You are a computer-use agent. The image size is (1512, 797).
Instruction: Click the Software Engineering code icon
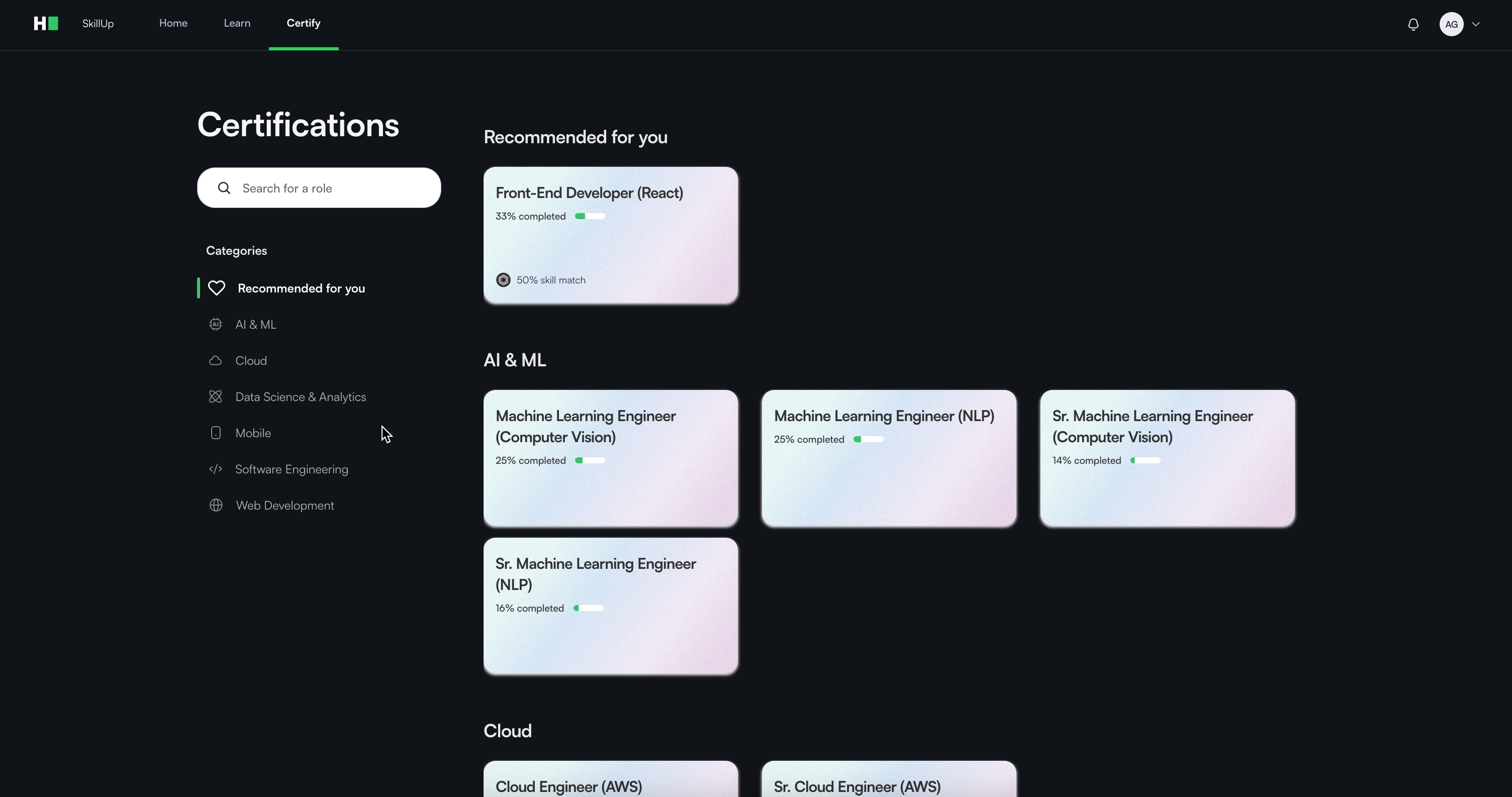pyautogui.click(x=216, y=469)
